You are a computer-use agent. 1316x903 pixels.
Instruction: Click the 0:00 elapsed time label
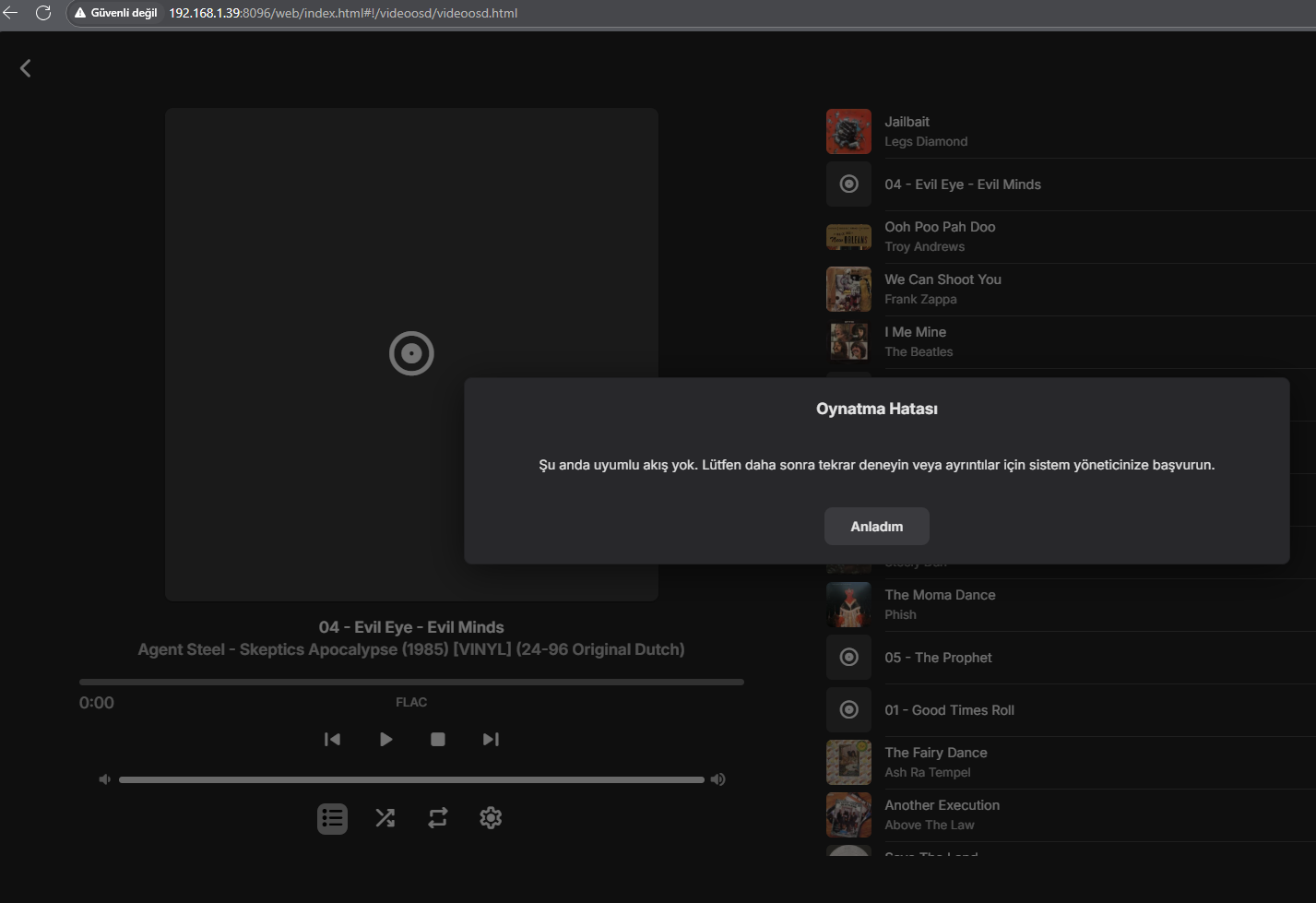(x=97, y=703)
